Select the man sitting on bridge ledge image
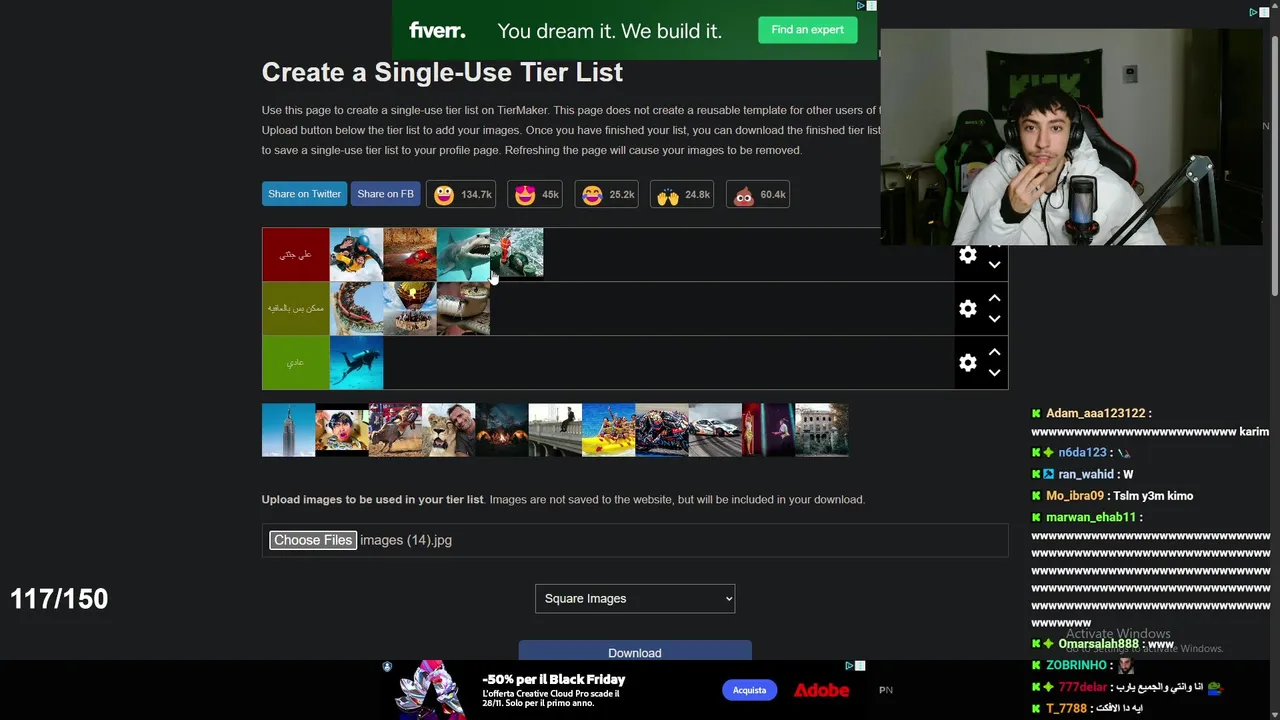 click(555, 430)
